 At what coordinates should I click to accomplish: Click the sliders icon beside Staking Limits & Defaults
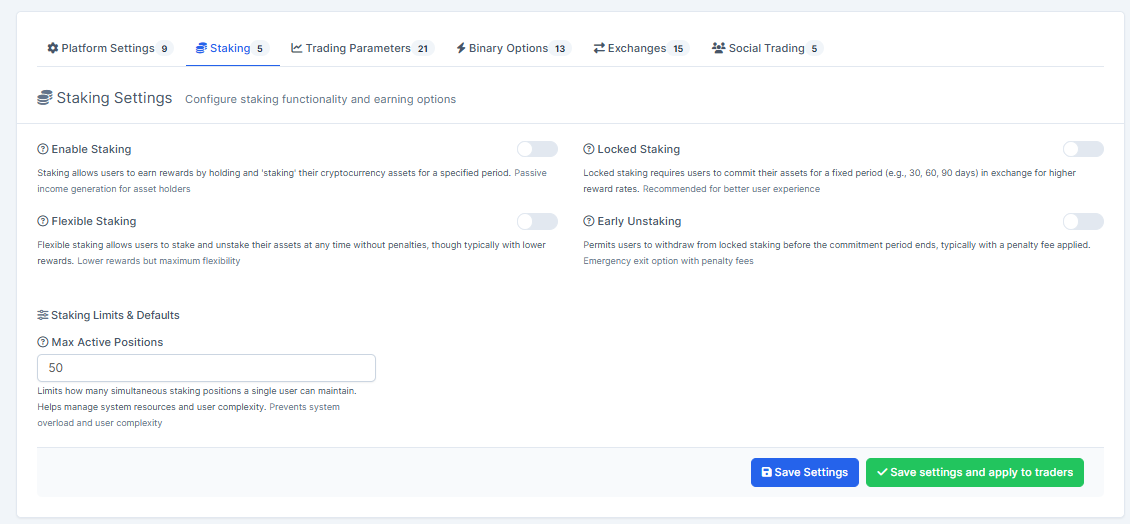coord(43,315)
